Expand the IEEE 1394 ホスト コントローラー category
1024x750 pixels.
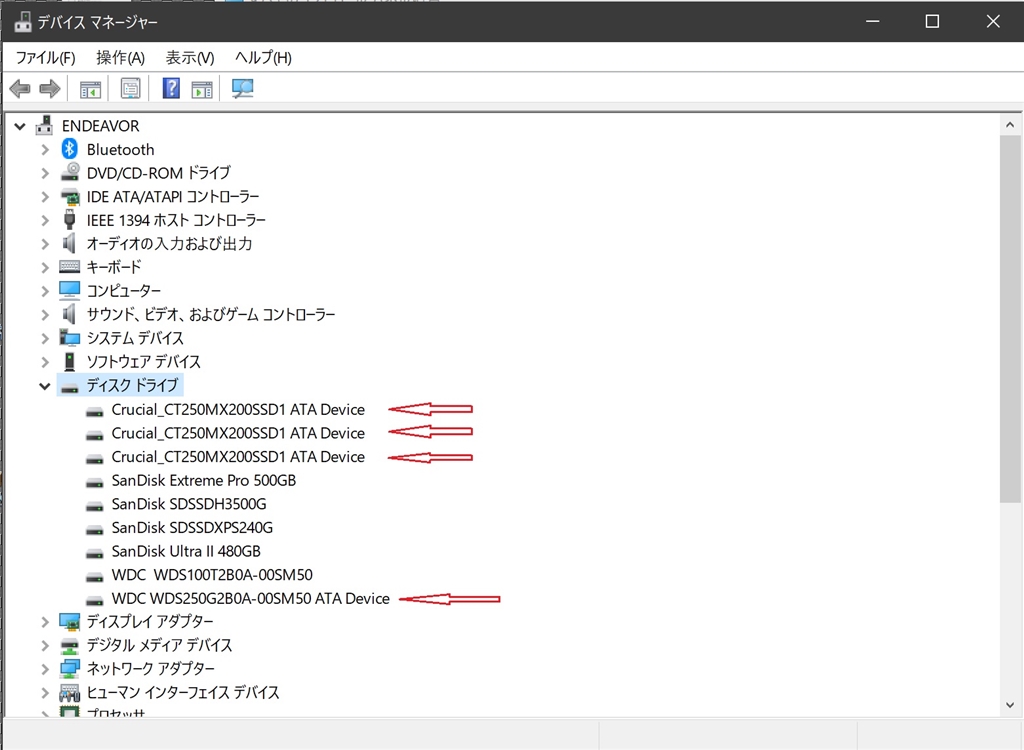coord(44,220)
